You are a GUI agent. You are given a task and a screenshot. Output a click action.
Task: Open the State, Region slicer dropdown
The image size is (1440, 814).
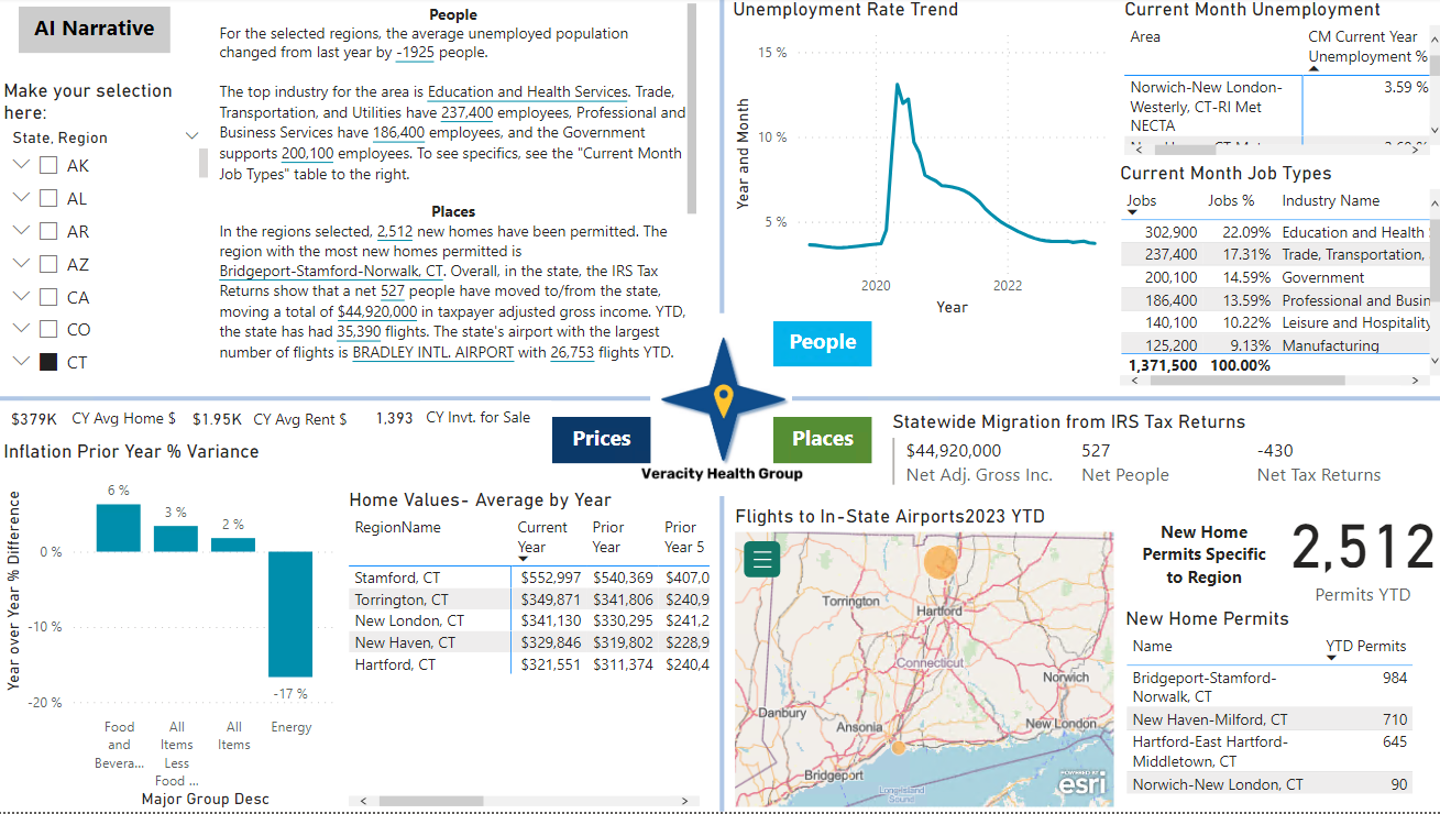click(x=192, y=137)
